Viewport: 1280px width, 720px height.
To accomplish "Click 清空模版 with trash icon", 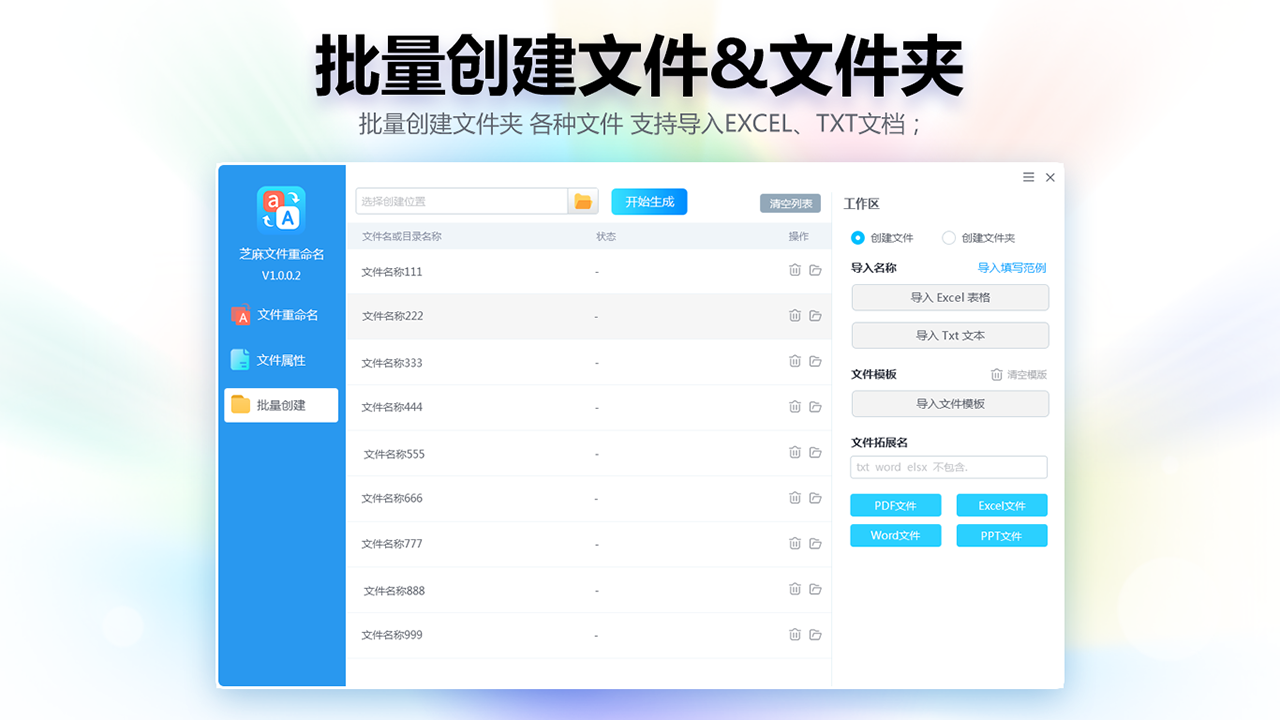I will 1019,374.
